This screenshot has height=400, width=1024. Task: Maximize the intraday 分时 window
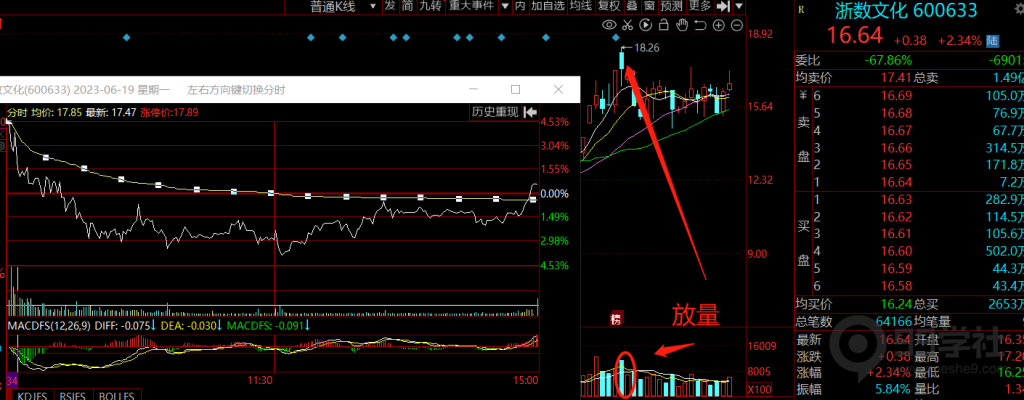515,90
